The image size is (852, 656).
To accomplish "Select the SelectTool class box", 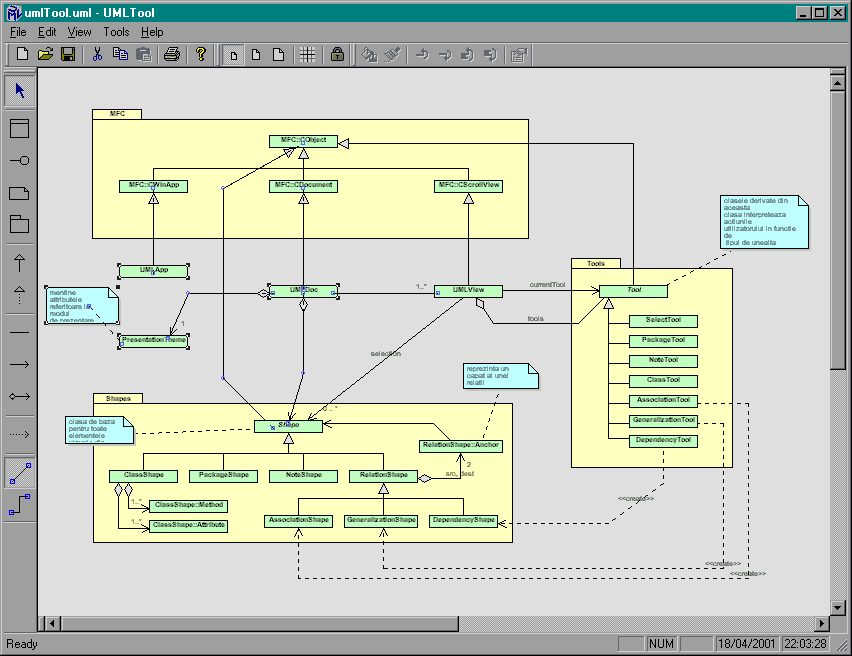I will pos(663,321).
